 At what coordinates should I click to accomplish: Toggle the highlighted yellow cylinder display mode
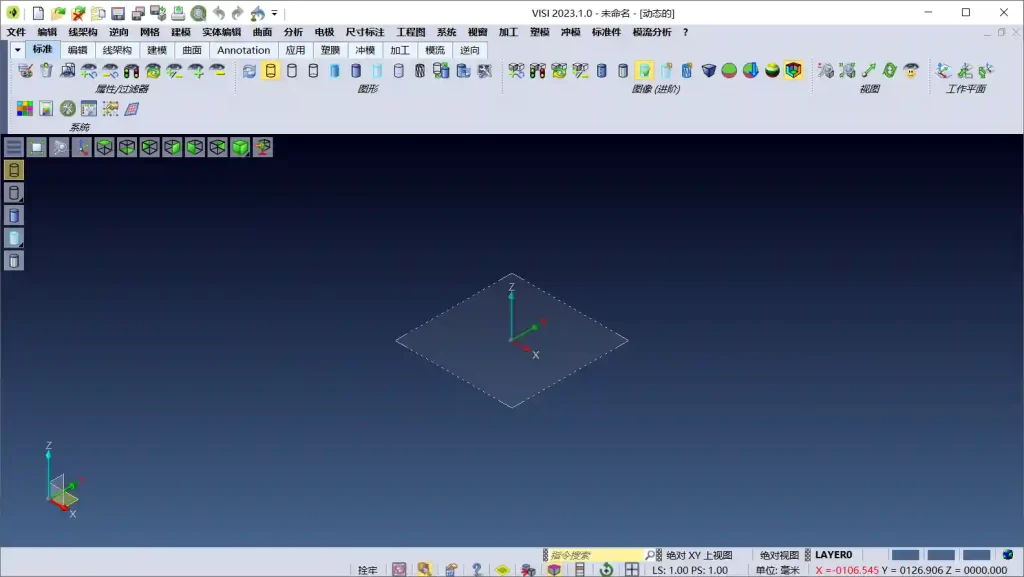point(271,71)
